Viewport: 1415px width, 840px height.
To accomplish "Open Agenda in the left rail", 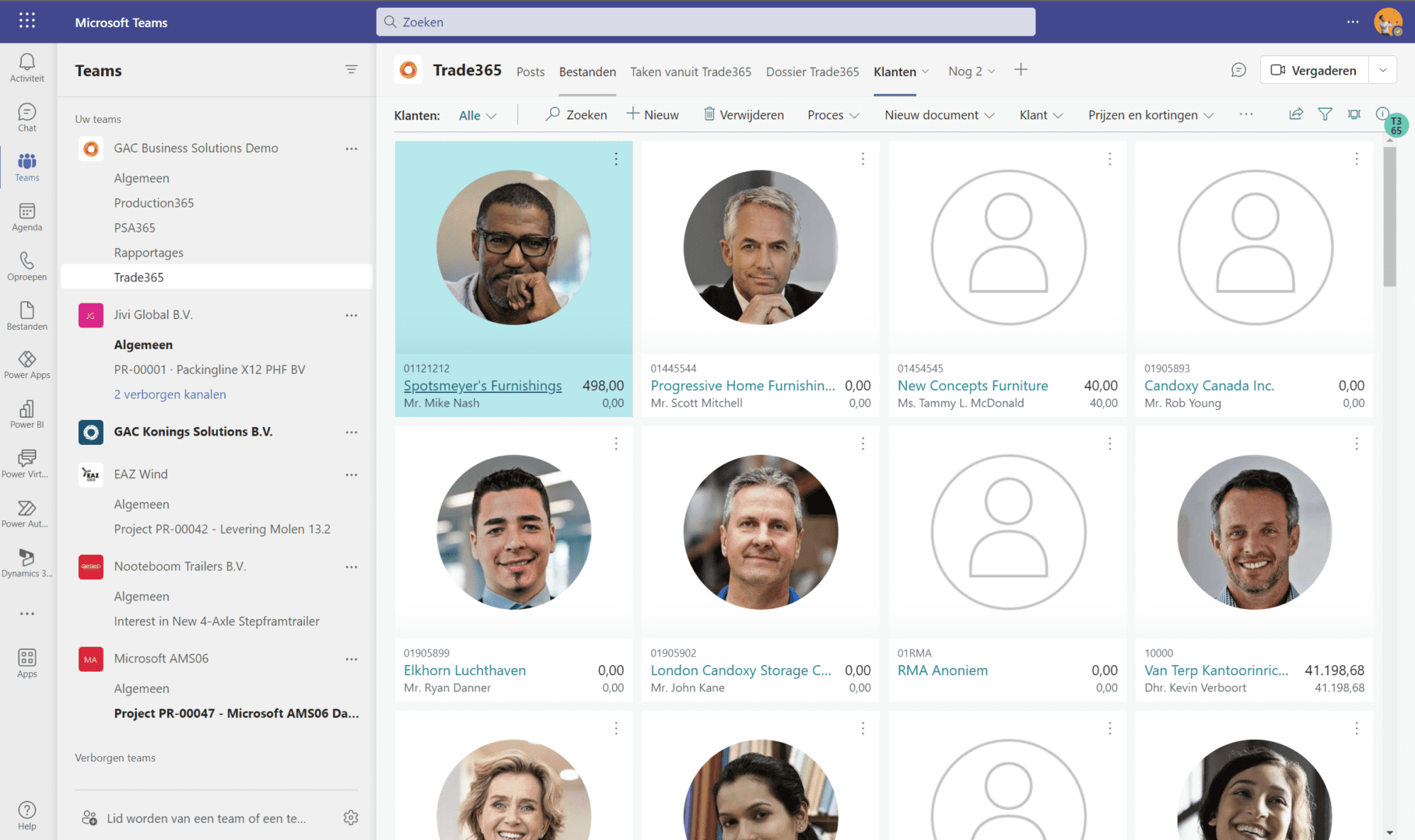I will point(27,217).
